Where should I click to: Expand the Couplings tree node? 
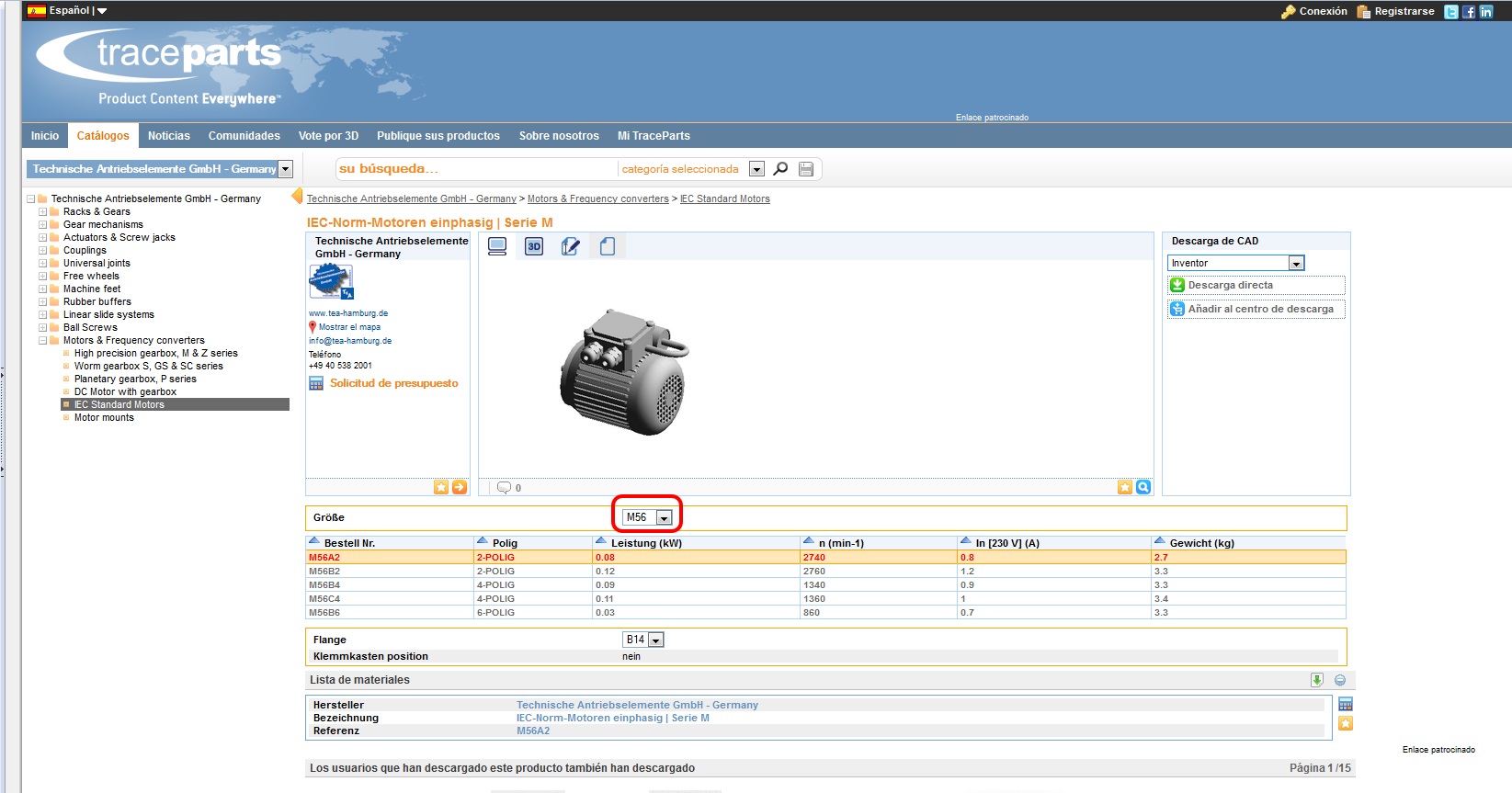coord(42,251)
